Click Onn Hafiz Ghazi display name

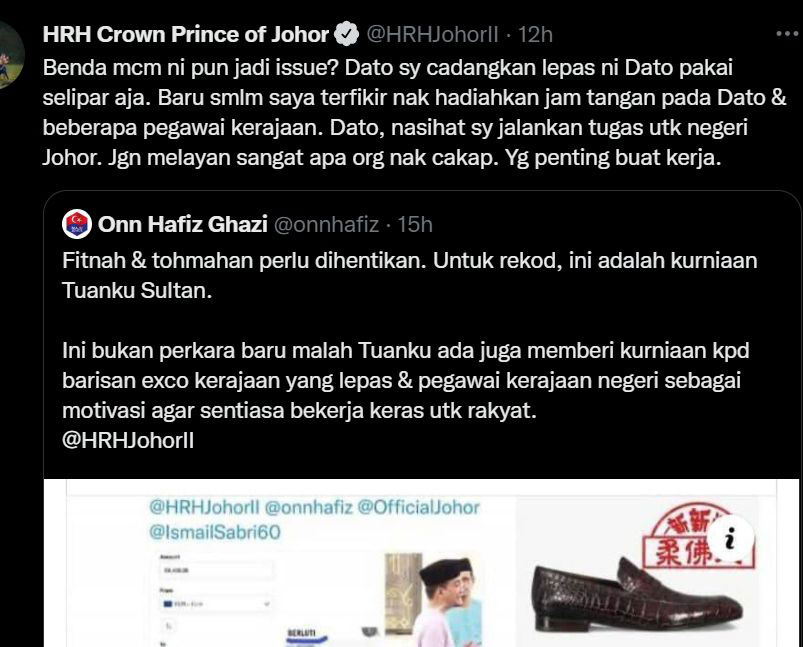click(183, 224)
